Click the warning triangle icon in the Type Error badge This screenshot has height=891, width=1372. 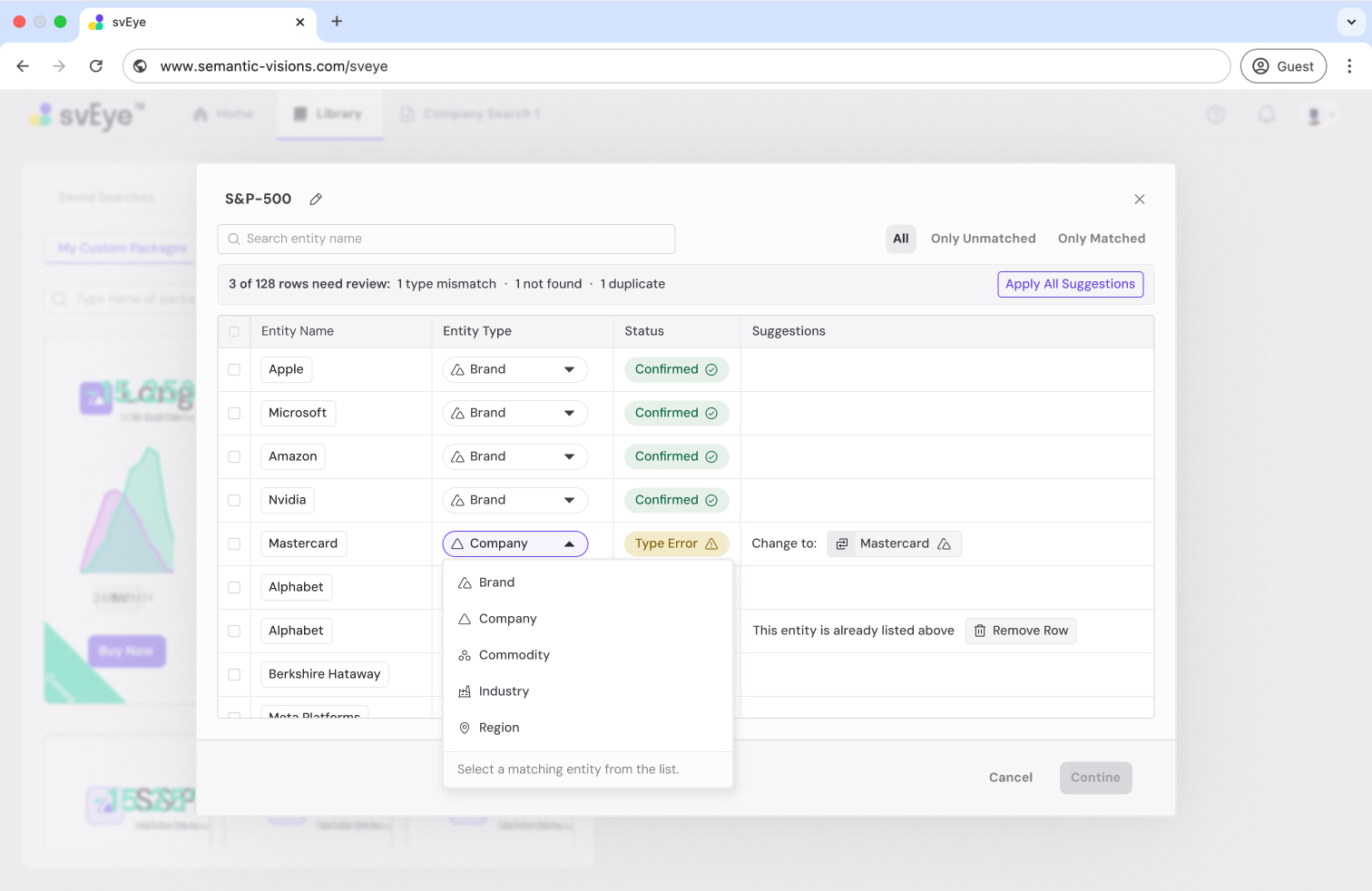711,543
